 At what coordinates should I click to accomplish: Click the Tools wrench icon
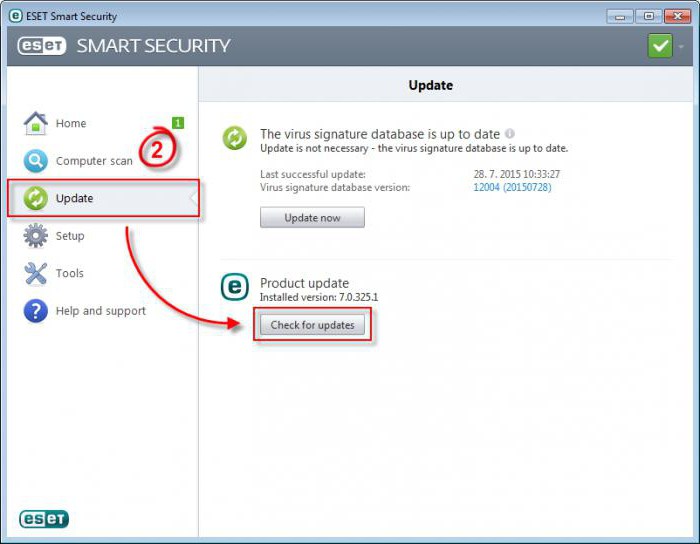click(x=35, y=273)
